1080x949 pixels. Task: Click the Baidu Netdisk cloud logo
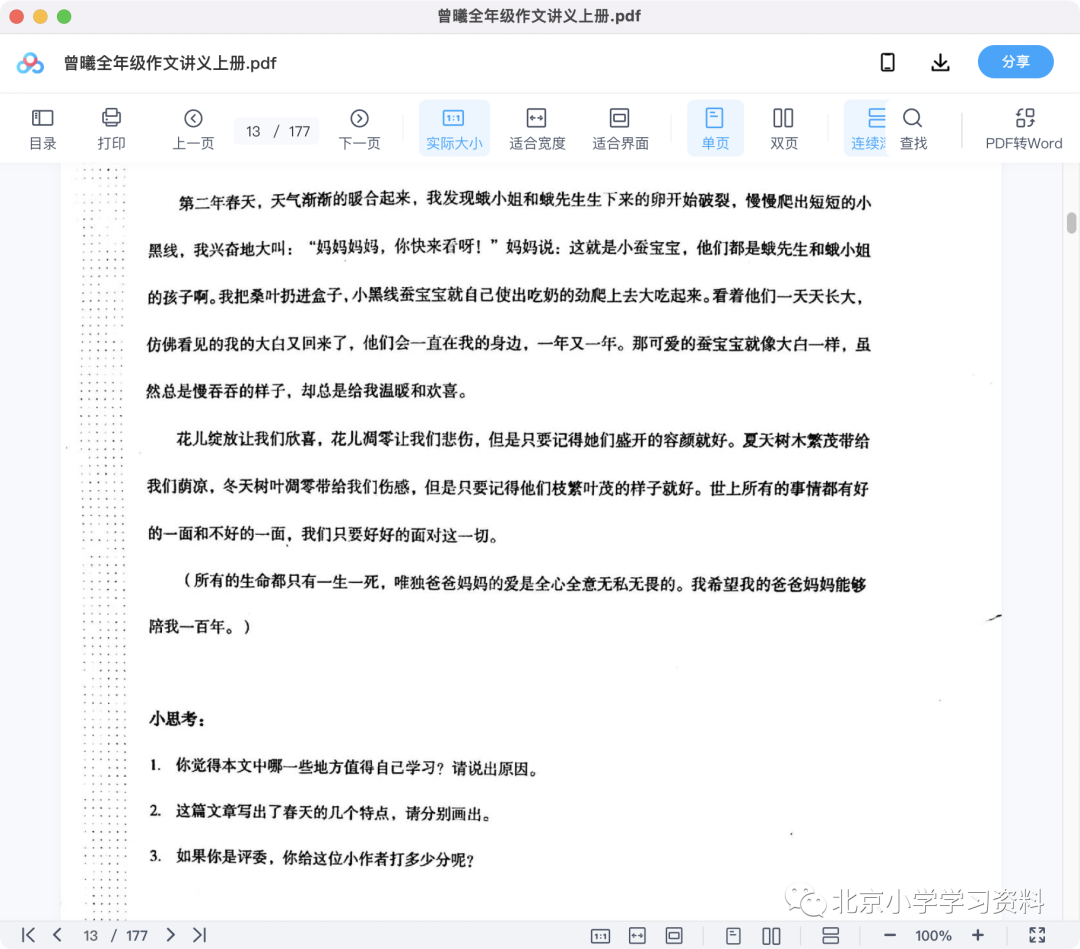click(x=30, y=63)
